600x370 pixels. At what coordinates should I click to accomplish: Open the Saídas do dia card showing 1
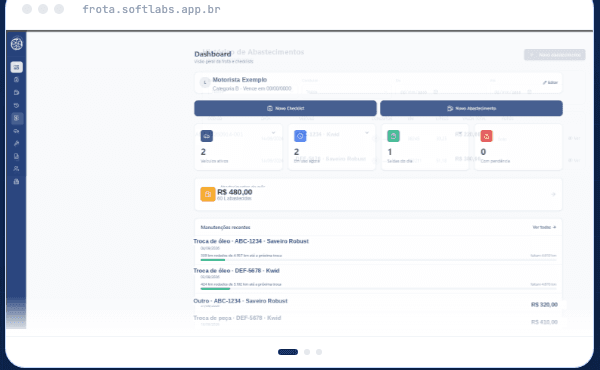click(x=425, y=147)
